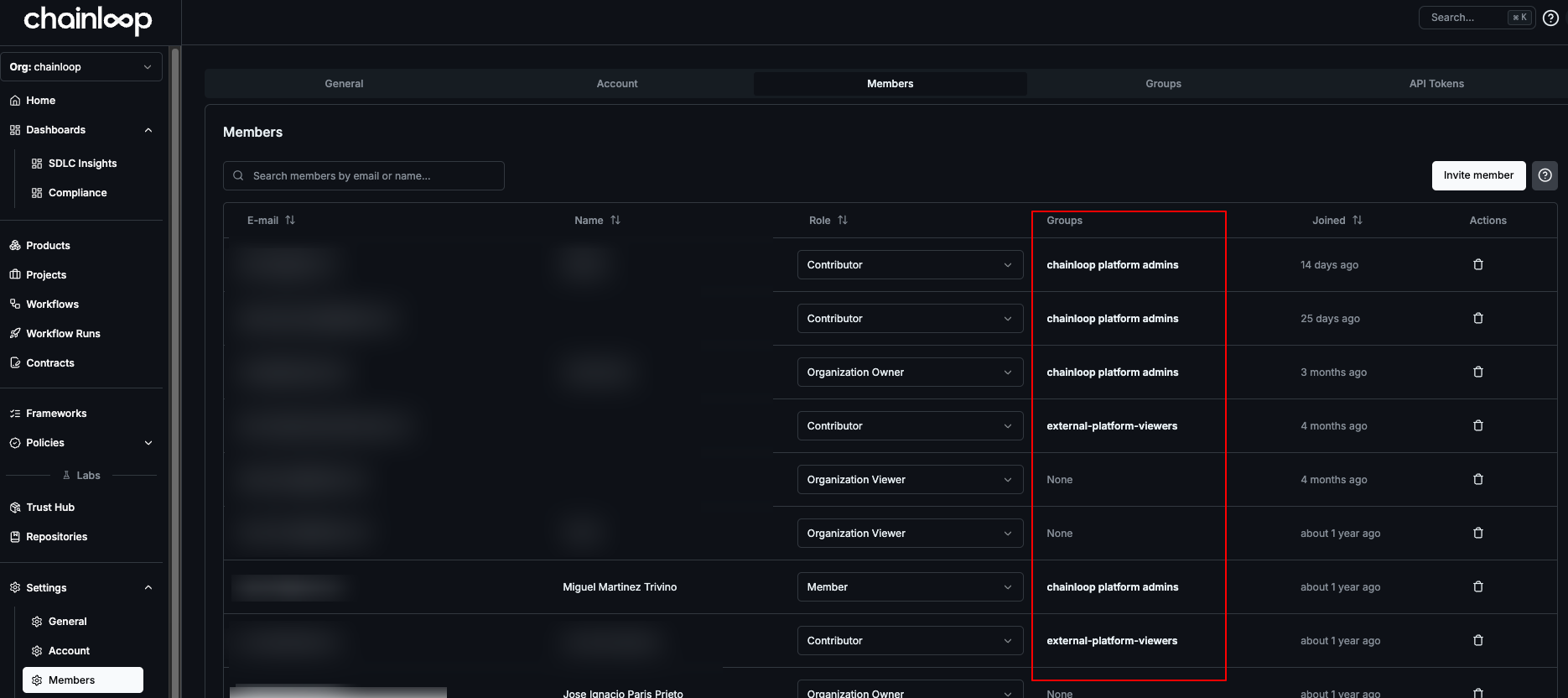This screenshot has width=1568, height=698.
Task: Delete the member who joined 14 days ago
Action: click(x=1477, y=264)
